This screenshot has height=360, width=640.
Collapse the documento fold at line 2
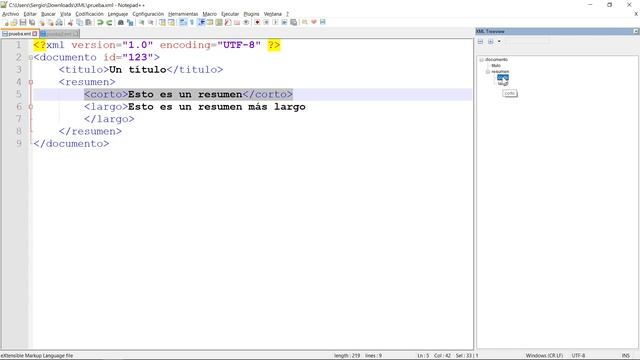31,58
